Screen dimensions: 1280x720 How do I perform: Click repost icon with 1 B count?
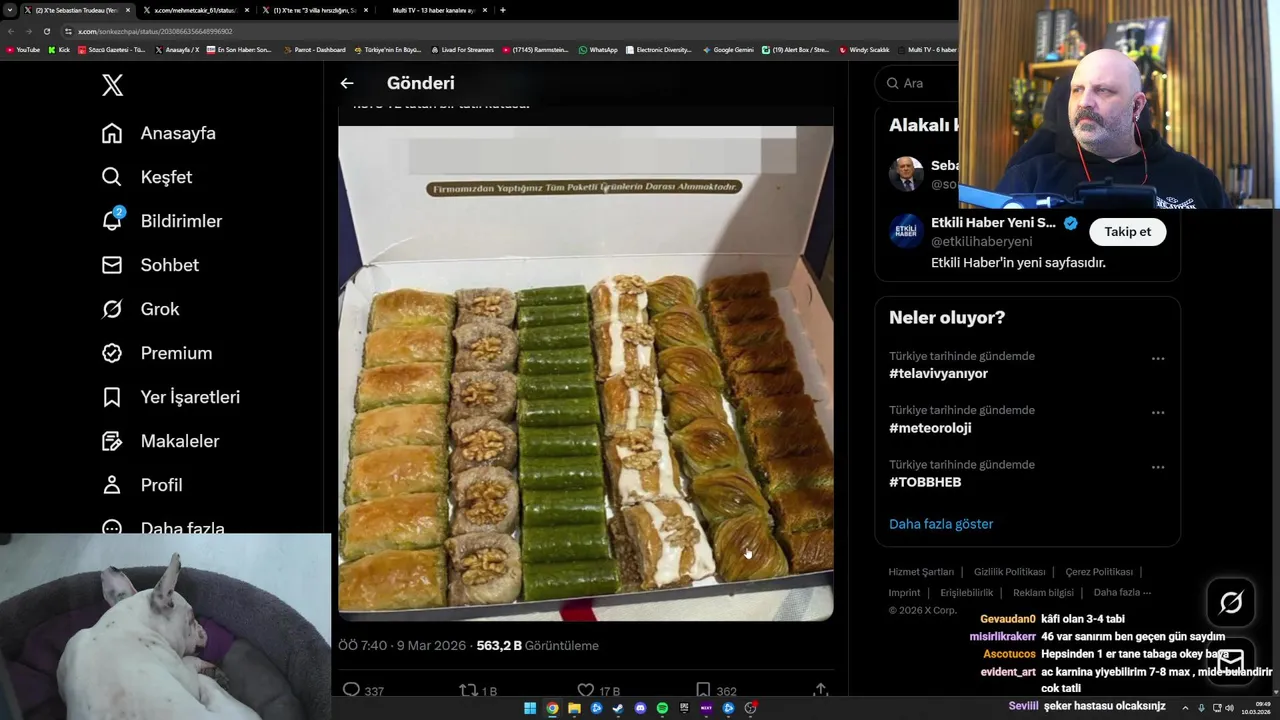(x=467, y=690)
